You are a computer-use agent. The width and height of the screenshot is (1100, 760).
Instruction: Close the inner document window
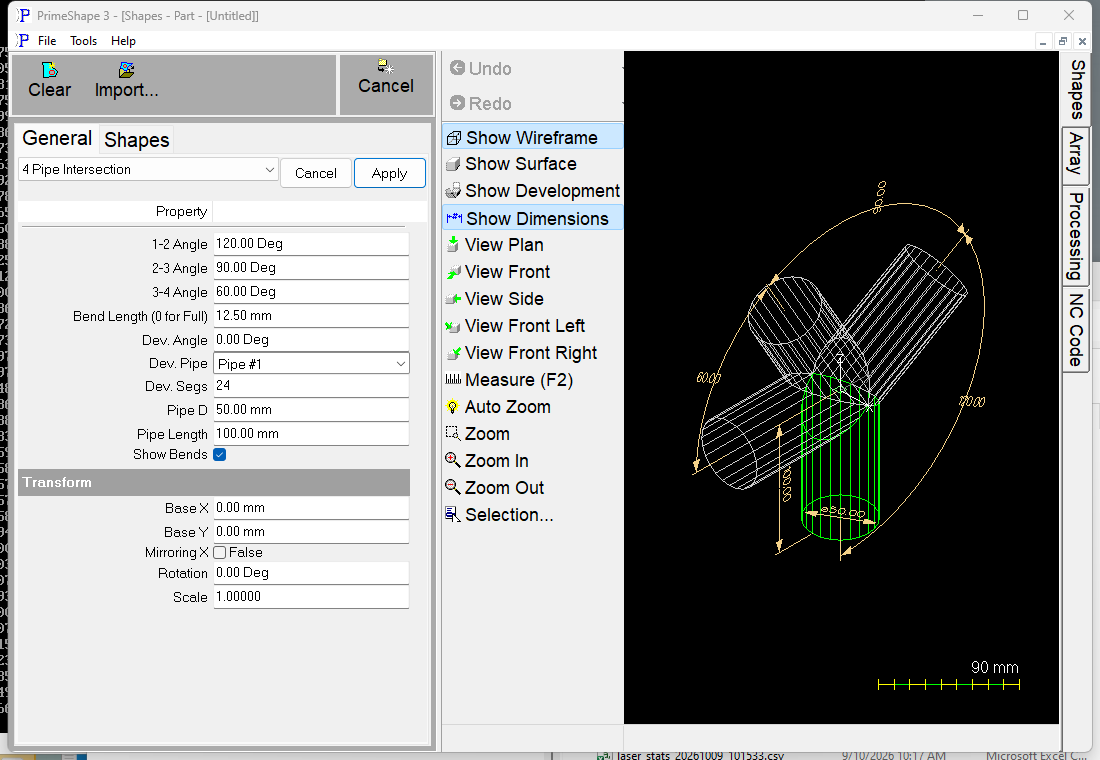tap(1082, 41)
